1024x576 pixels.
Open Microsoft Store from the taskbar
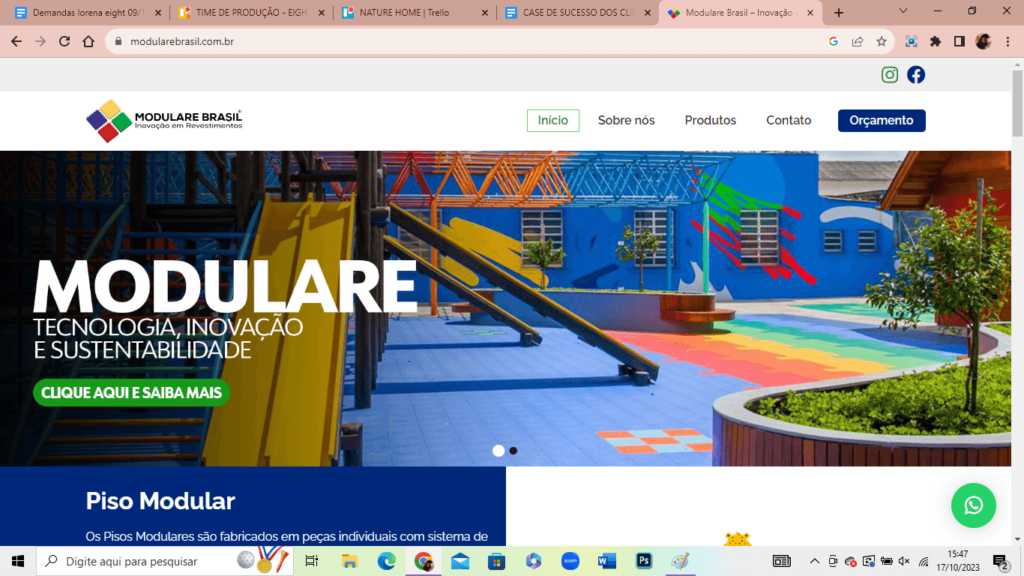(497, 561)
